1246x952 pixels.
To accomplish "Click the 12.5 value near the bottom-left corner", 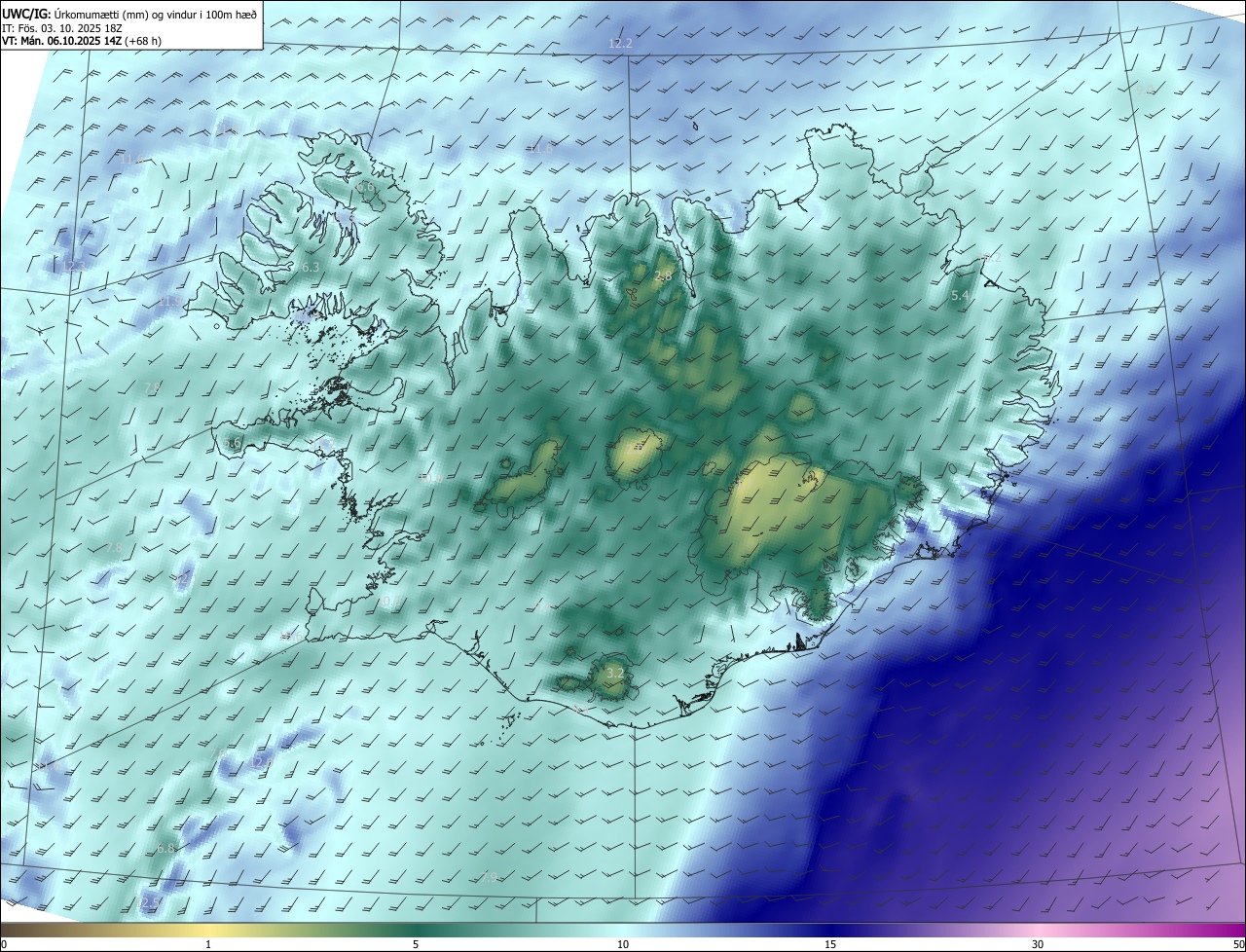I will (149, 902).
